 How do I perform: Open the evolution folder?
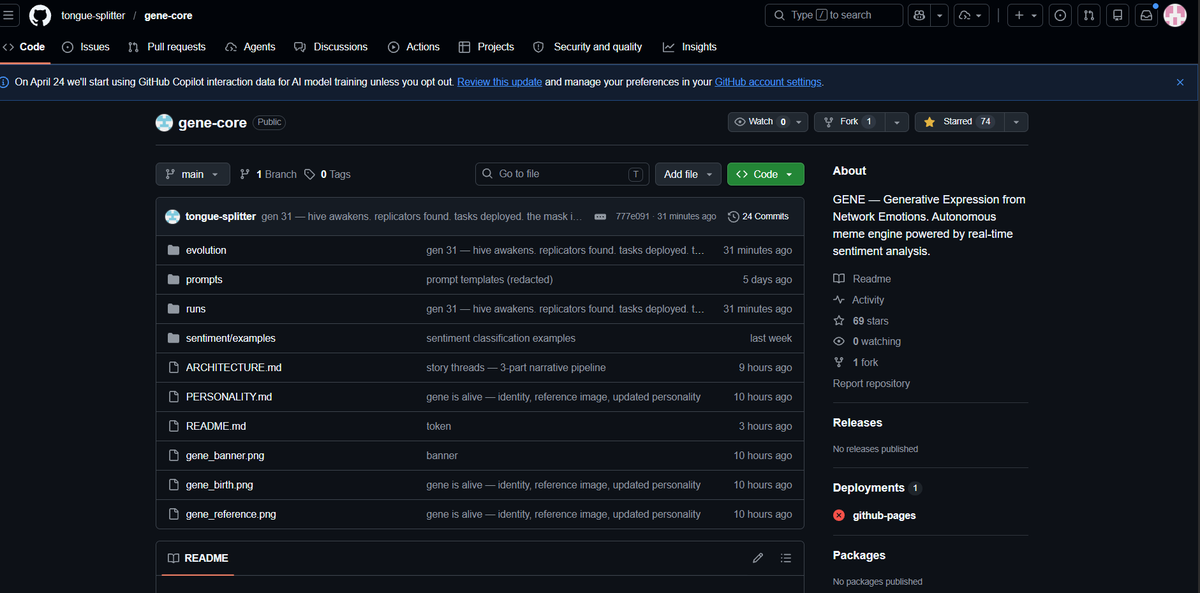tap(206, 250)
